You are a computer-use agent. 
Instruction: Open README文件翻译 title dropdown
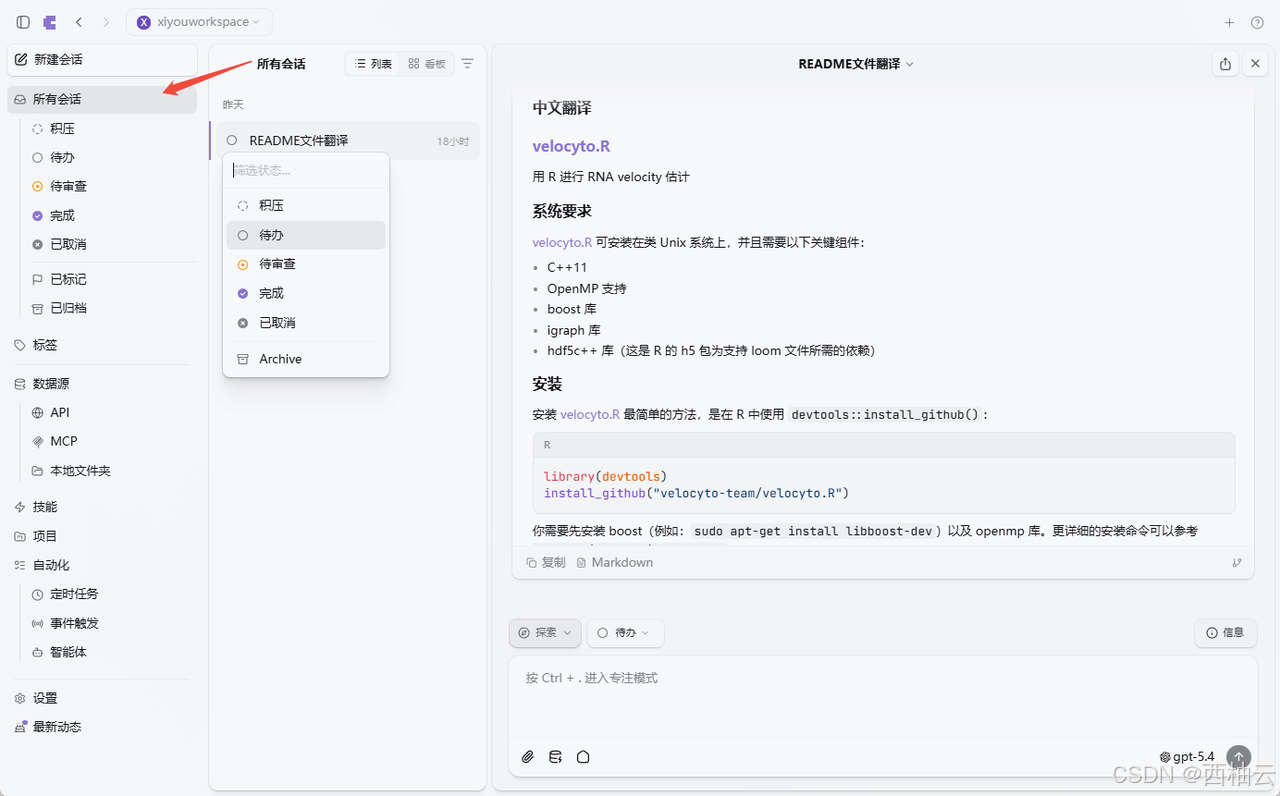856,64
